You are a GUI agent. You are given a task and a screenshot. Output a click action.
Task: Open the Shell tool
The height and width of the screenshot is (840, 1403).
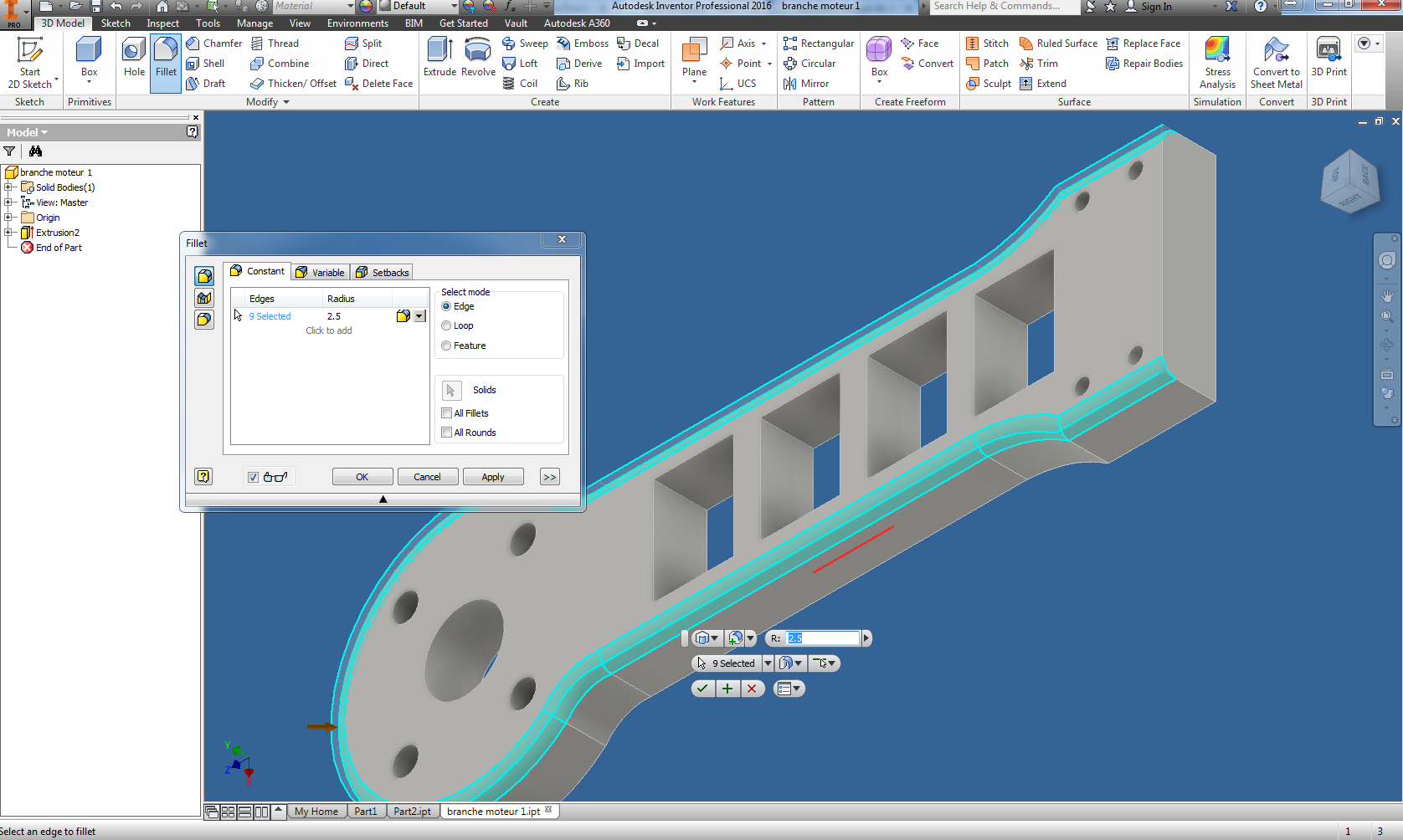point(206,64)
